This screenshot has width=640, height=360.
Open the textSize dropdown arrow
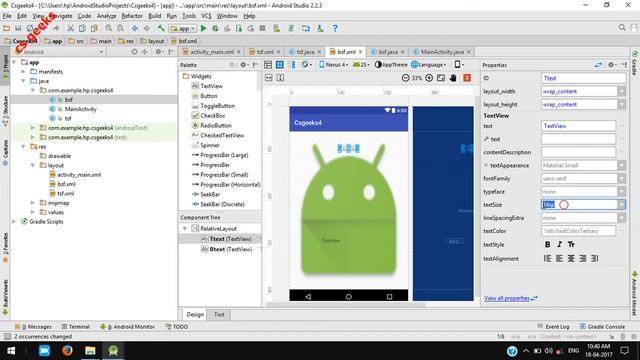[621, 204]
